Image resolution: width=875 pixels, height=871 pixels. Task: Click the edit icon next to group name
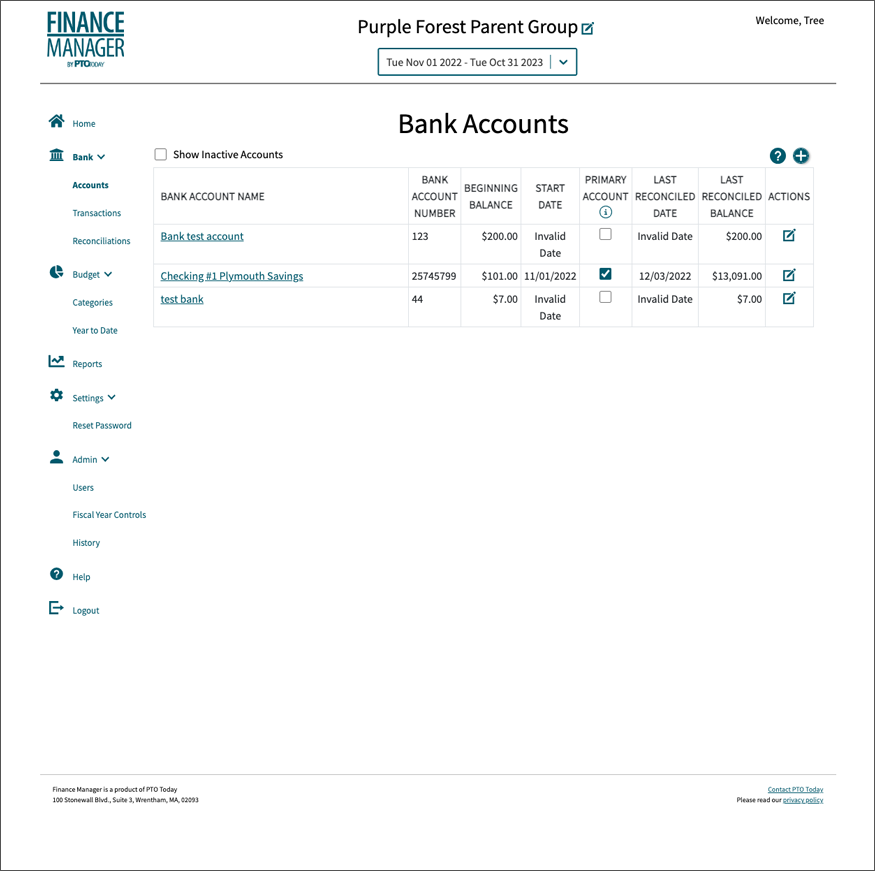(x=588, y=29)
